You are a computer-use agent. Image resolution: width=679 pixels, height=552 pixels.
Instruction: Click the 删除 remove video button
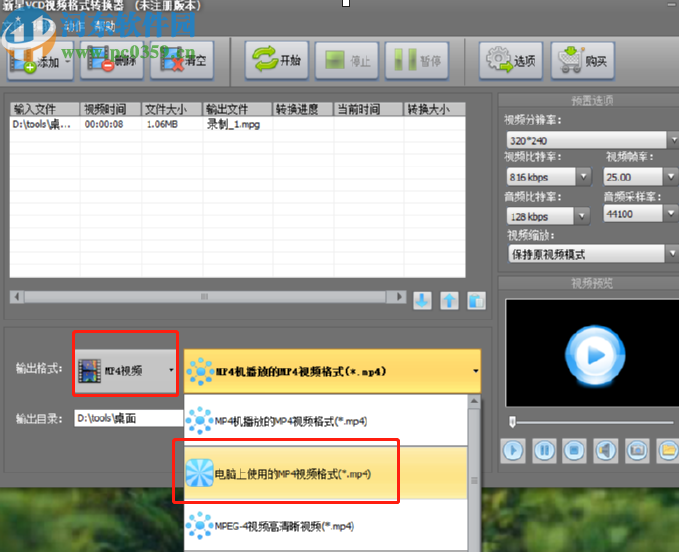click(x=111, y=60)
